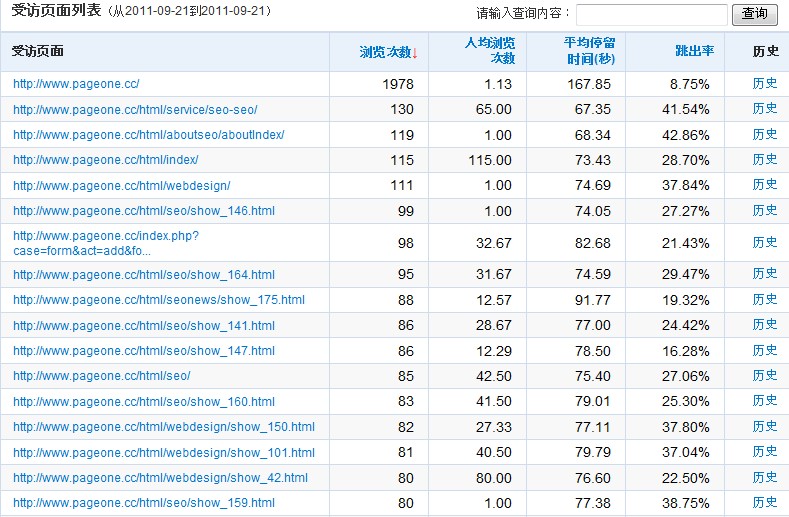View 历史 for aboutseo/aboutIndex/ row
The width and height of the screenshot is (789, 517).
[x=765, y=134]
